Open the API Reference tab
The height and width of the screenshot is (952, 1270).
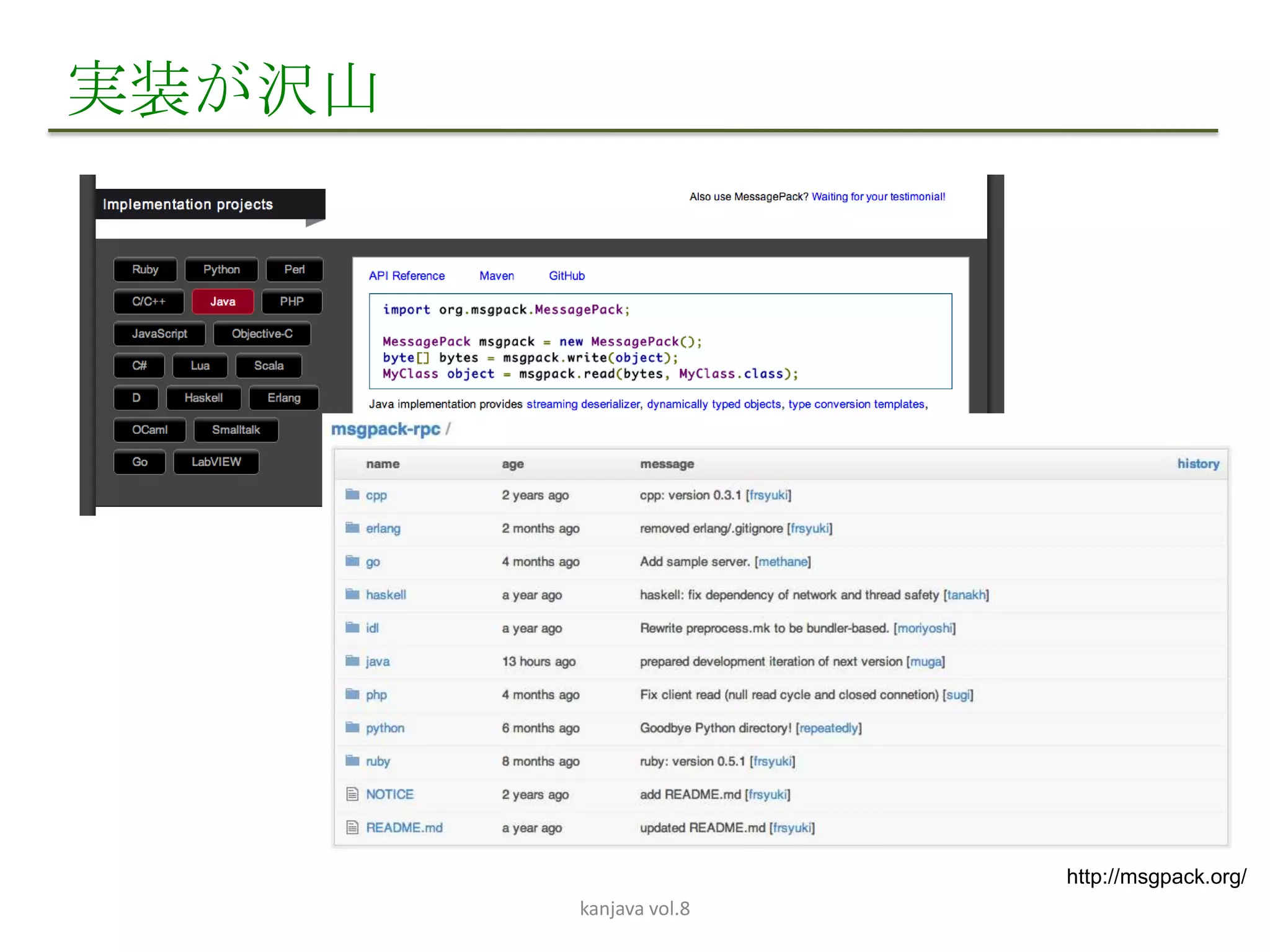point(406,276)
